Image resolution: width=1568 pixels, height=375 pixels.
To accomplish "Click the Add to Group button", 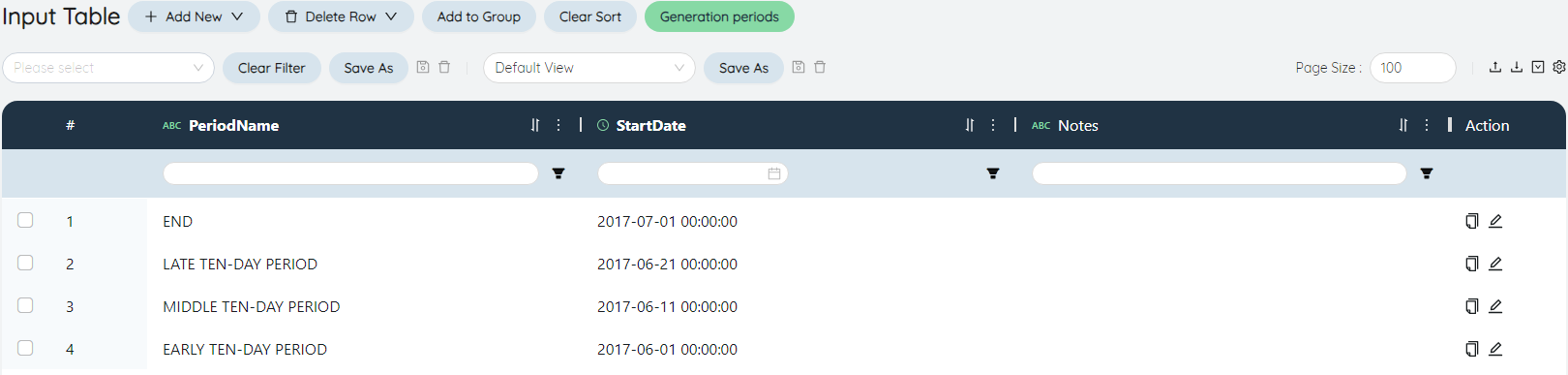I will point(479,16).
